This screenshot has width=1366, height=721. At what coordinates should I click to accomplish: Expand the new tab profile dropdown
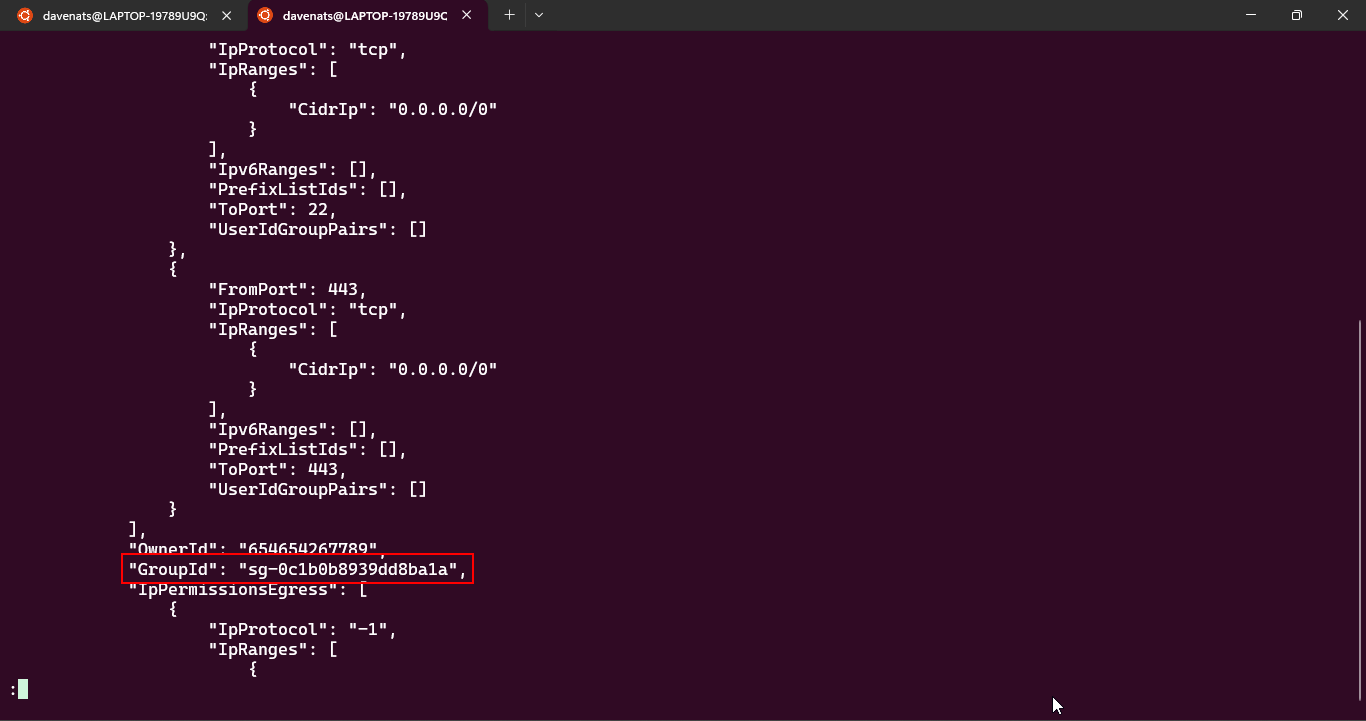[x=539, y=15]
